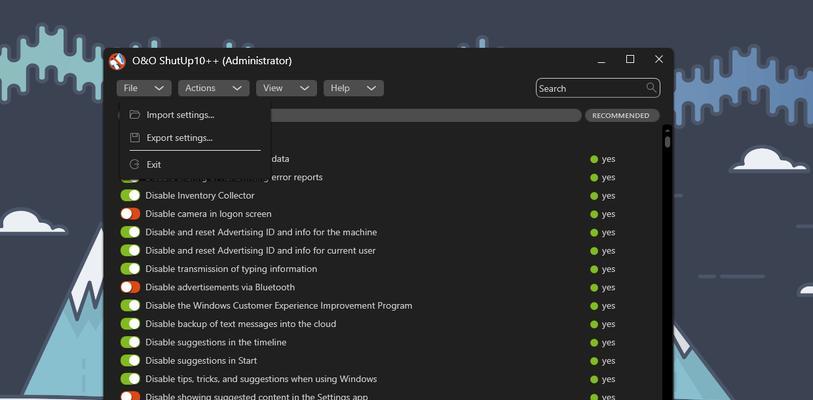Image resolution: width=813 pixels, height=400 pixels.
Task: Click 'Disable suggestions in Start' label
Action: pyautogui.click(x=201, y=361)
